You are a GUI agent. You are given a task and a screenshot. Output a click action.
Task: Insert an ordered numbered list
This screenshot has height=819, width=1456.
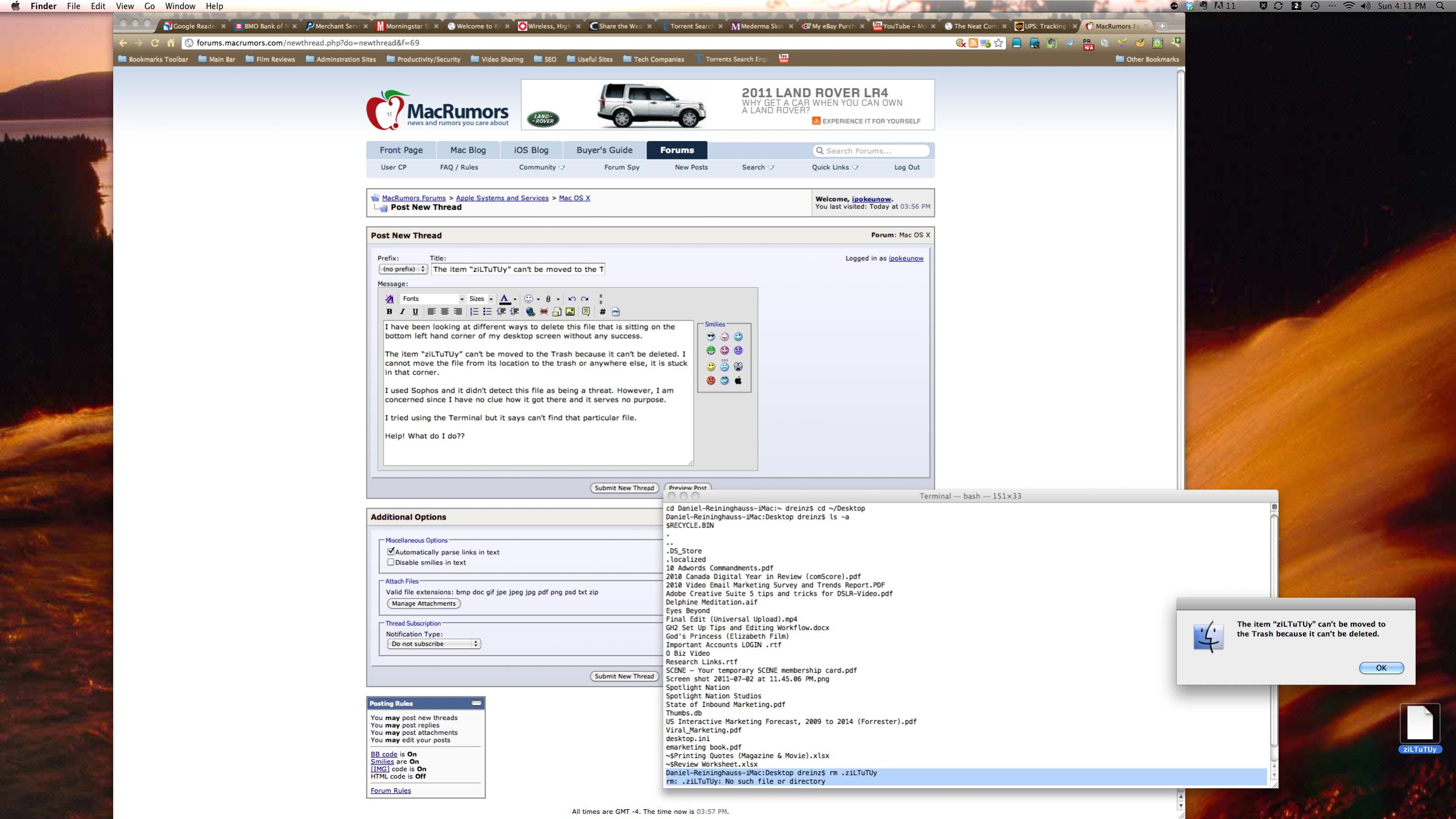coord(474,312)
